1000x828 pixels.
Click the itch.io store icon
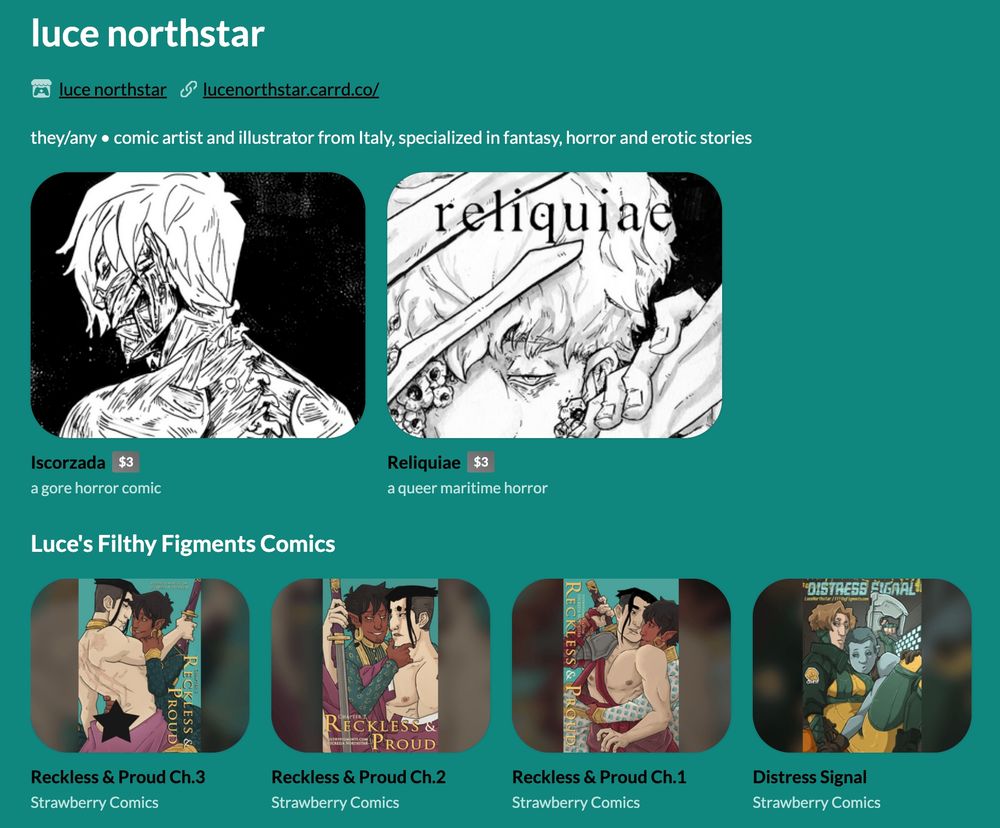coord(41,89)
